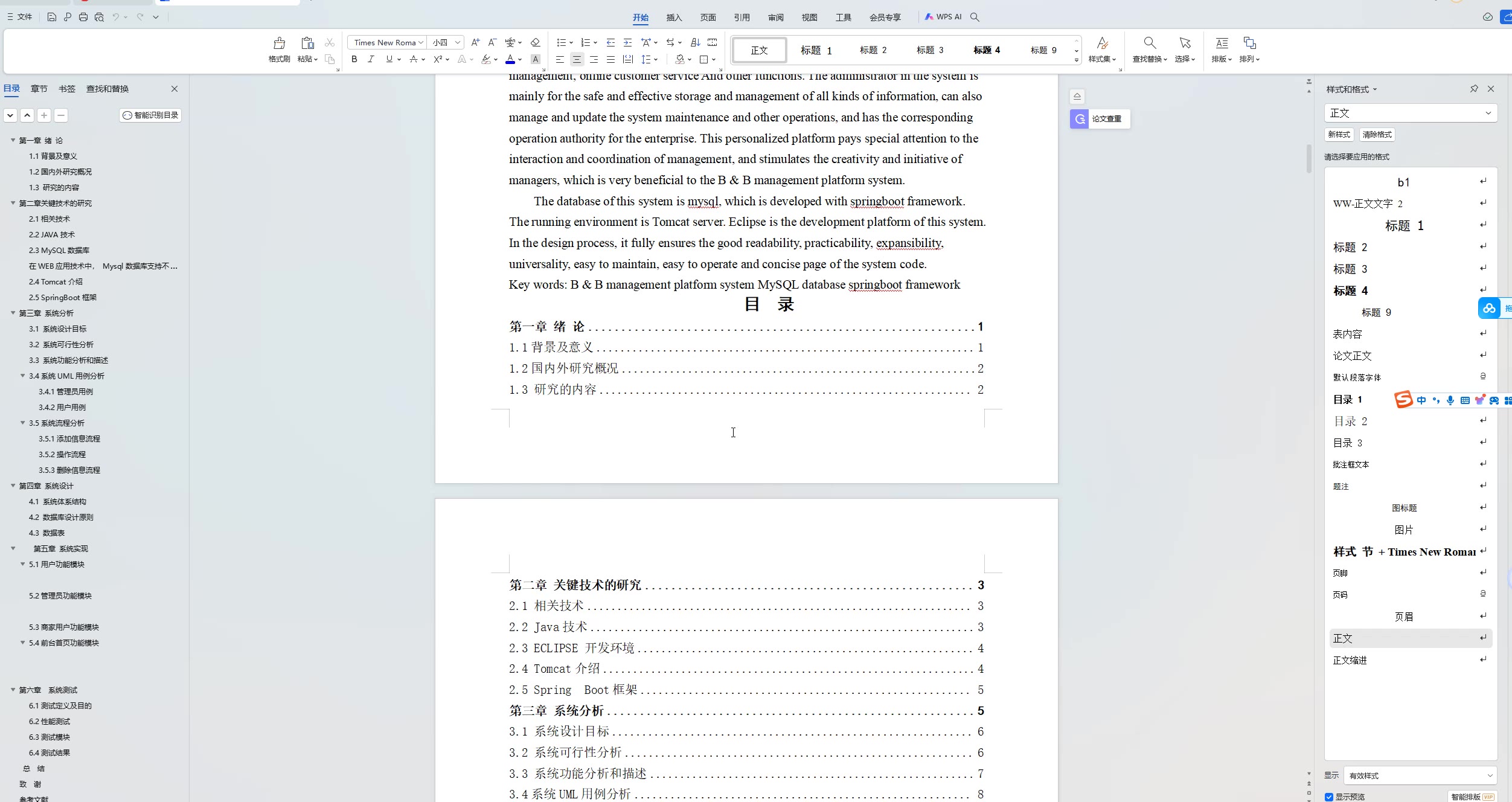Click the superscript X² icon
This screenshot has width=1512, height=802.
[x=438, y=59]
